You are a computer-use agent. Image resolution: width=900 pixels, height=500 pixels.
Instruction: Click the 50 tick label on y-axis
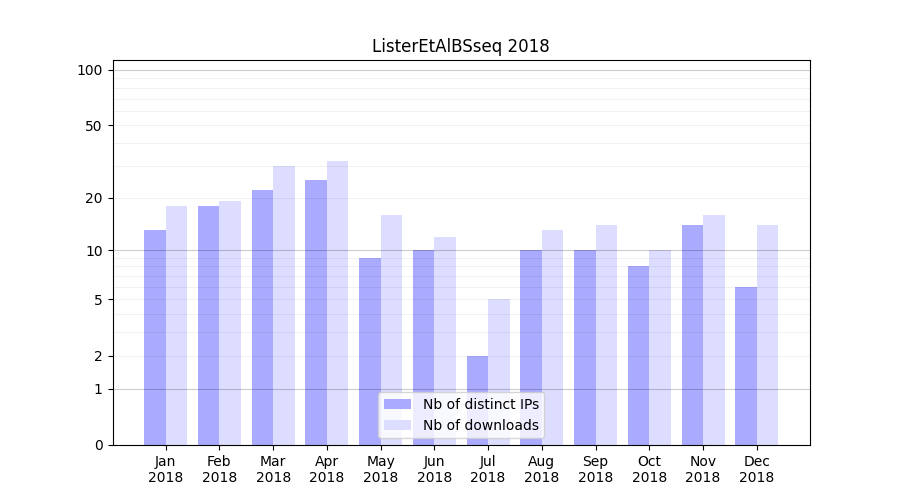(x=93, y=126)
